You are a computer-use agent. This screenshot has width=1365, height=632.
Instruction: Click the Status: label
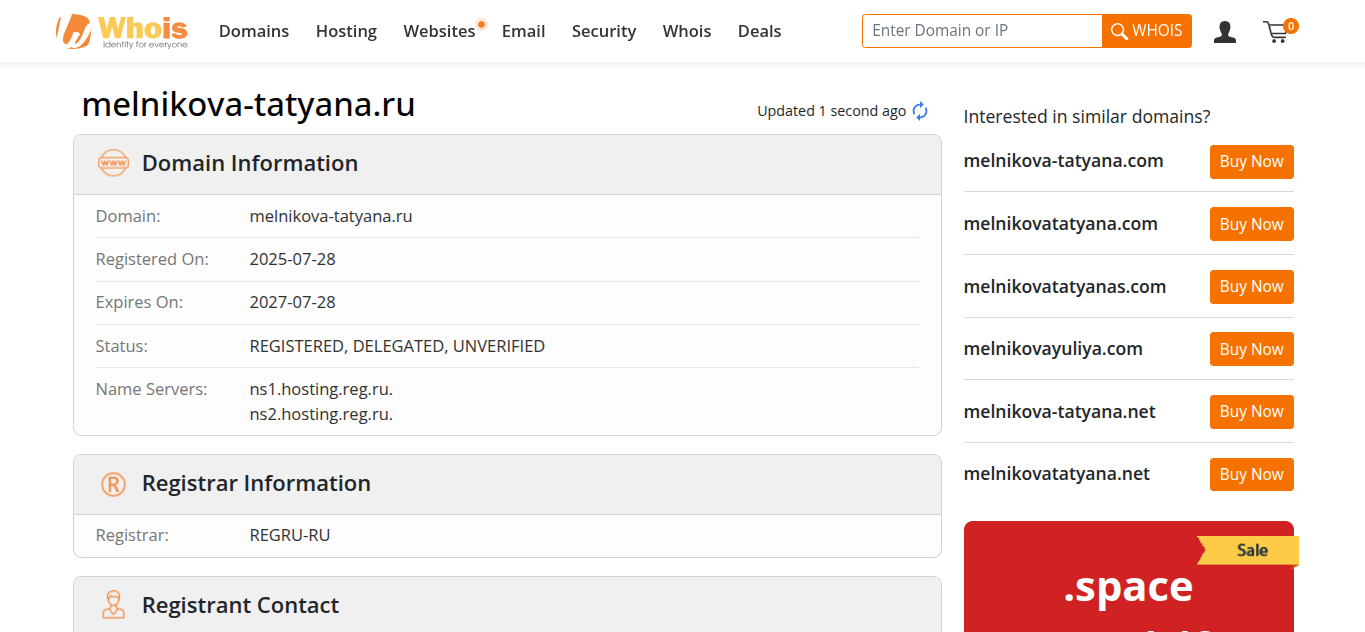[x=121, y=346]
